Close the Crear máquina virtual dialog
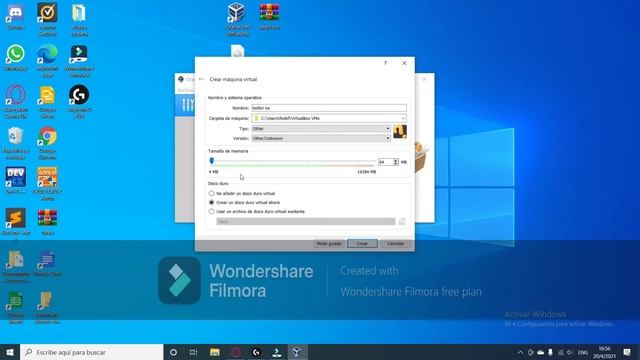The width and height of the screenshot is (640, 360). [404, 63]
